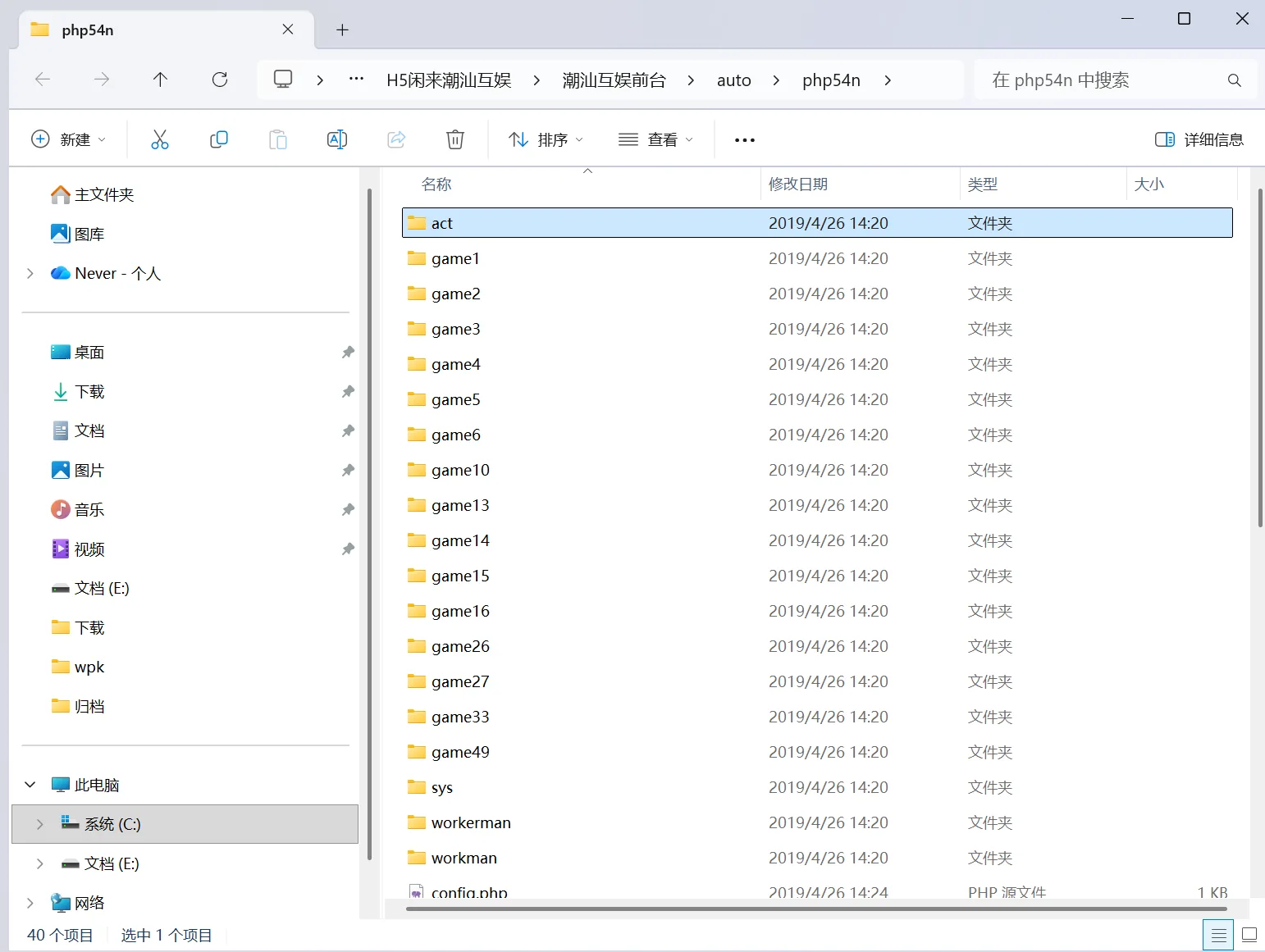The image size is (1265, 952).
Task: Open chevron after H5闲来潮汕互娱 breadcrumb
Action: tap(537, 80)
